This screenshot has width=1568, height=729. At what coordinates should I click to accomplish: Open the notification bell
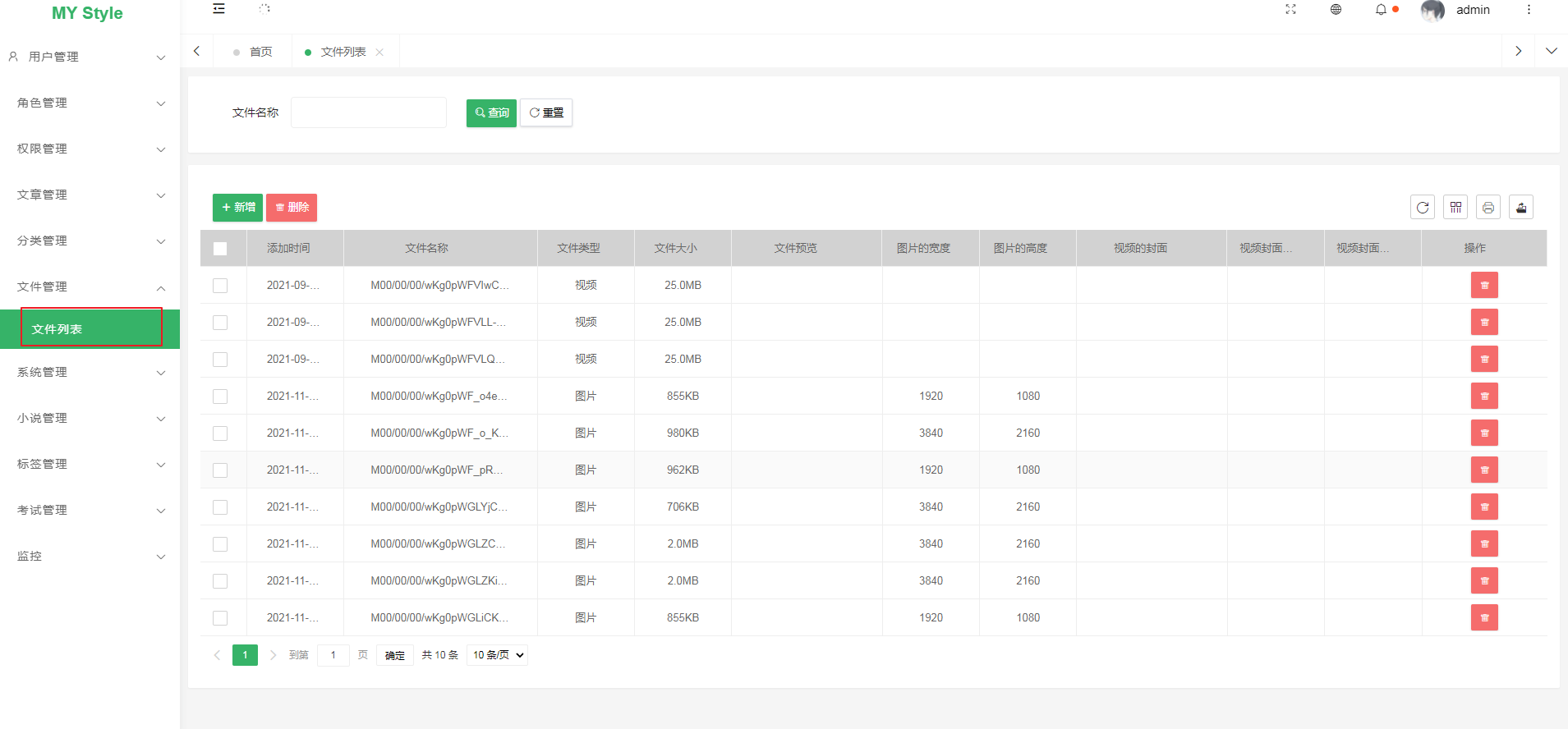1381,10
